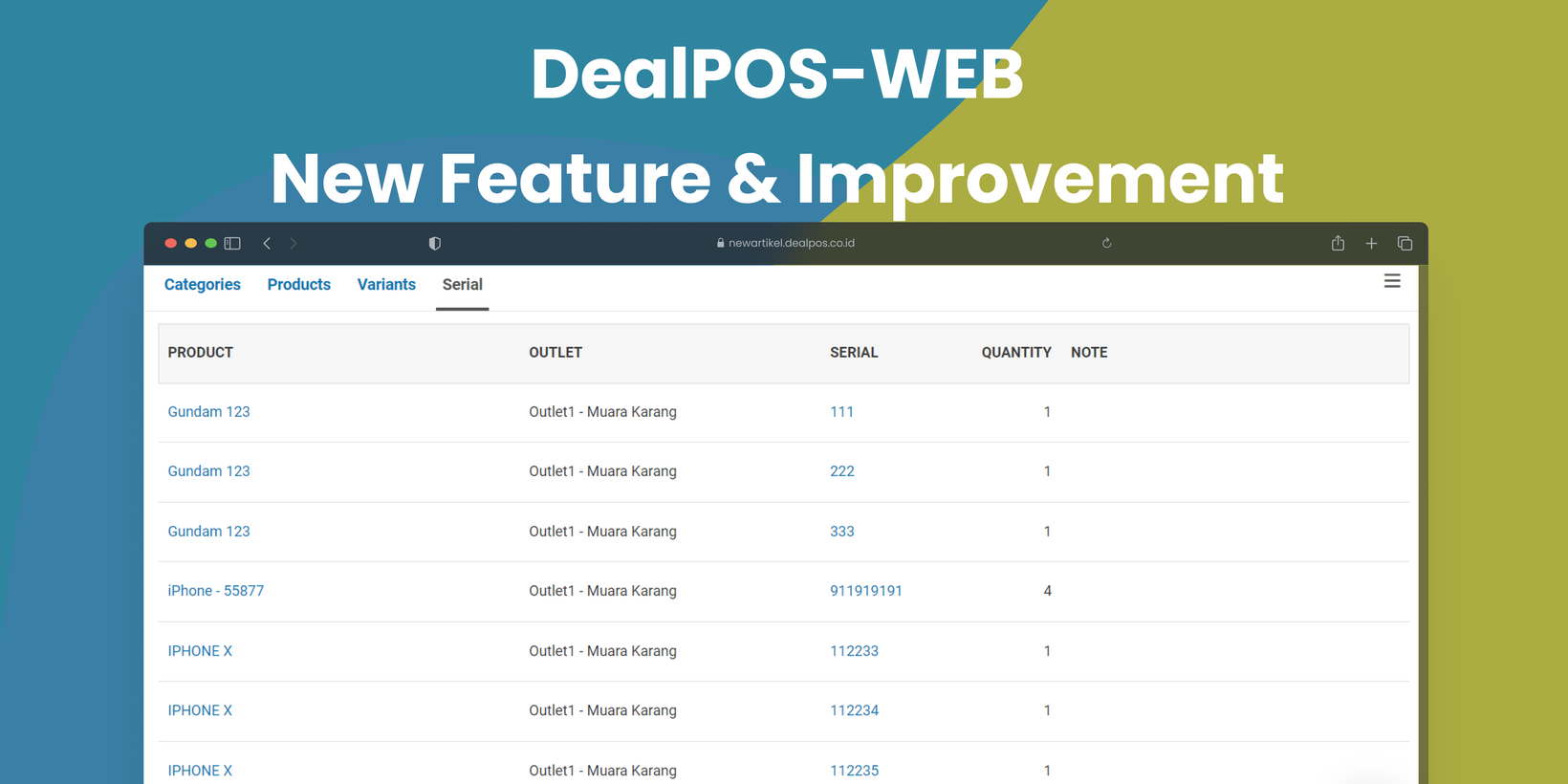This screenshot has width=1568, height=784.
Task: Click the OUTLET column header
Action: pos(555,353)
